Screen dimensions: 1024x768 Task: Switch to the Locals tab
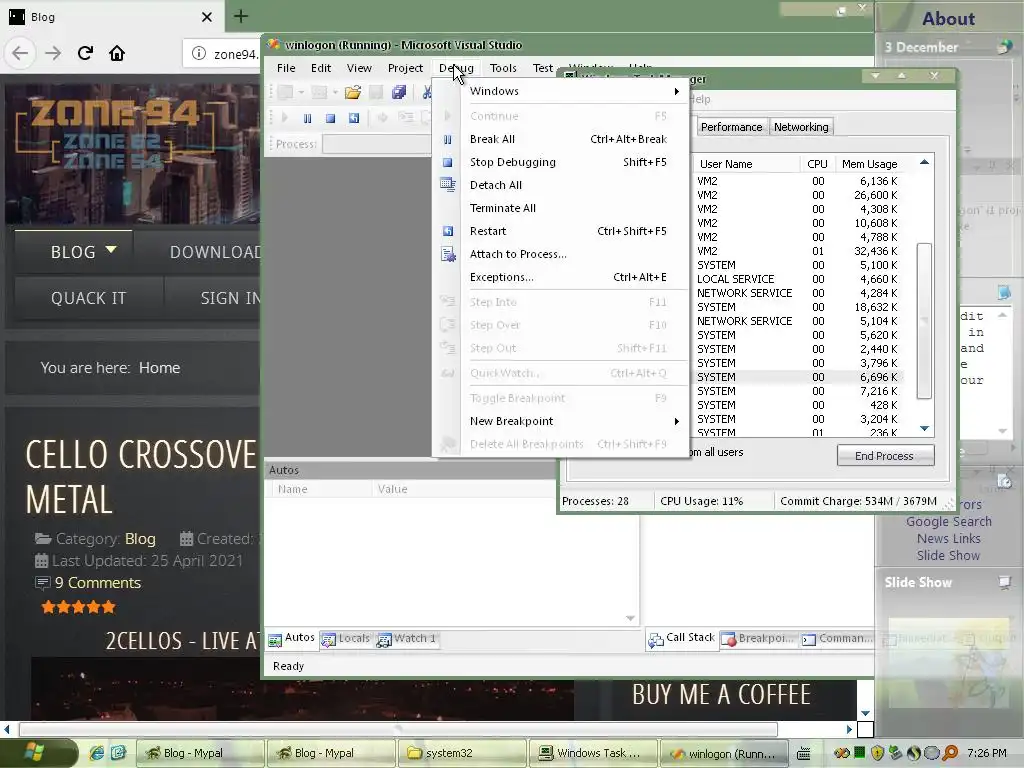click(x=346, y=639)
